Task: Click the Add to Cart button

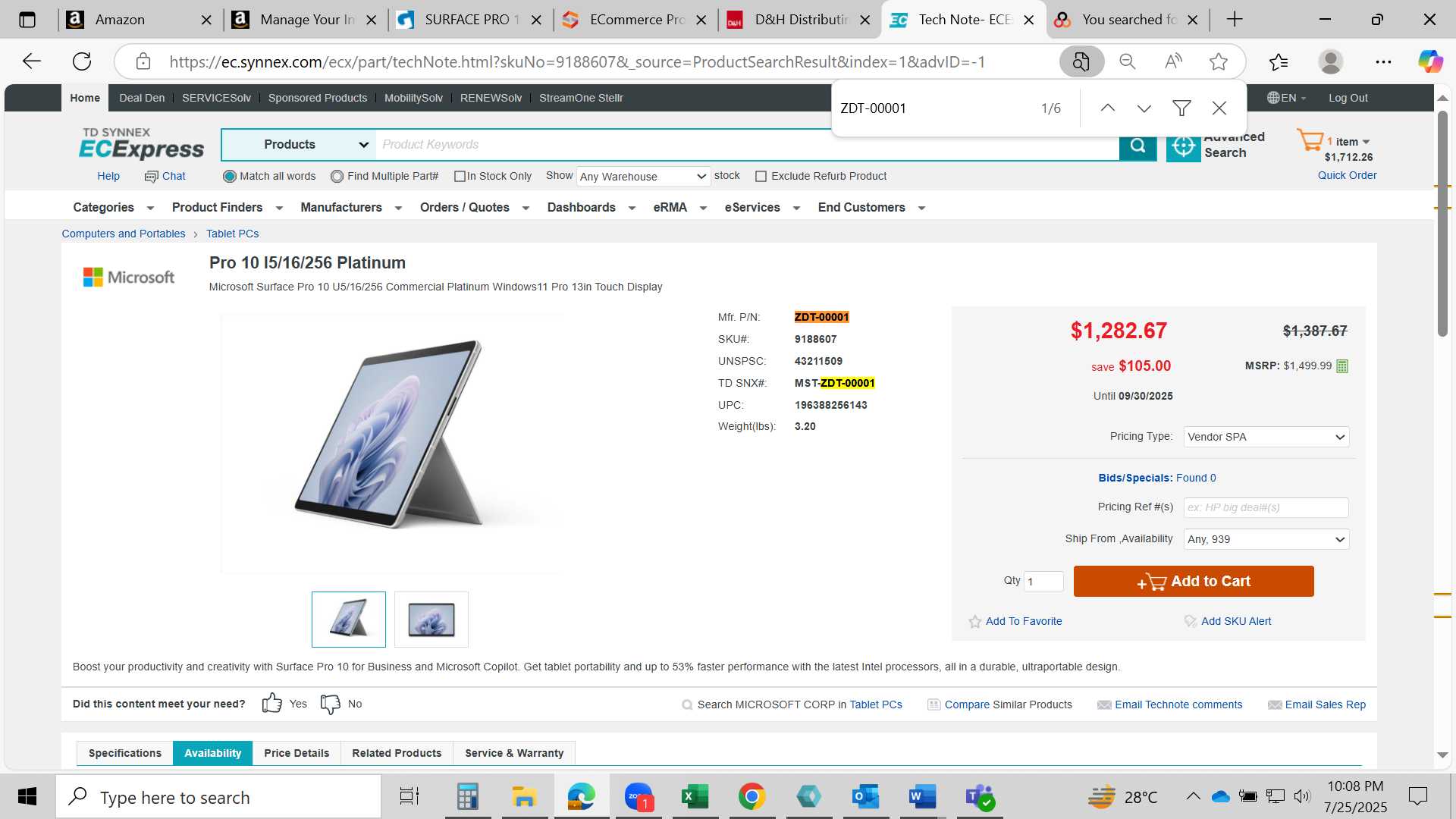Action: tap(1194, 582)
